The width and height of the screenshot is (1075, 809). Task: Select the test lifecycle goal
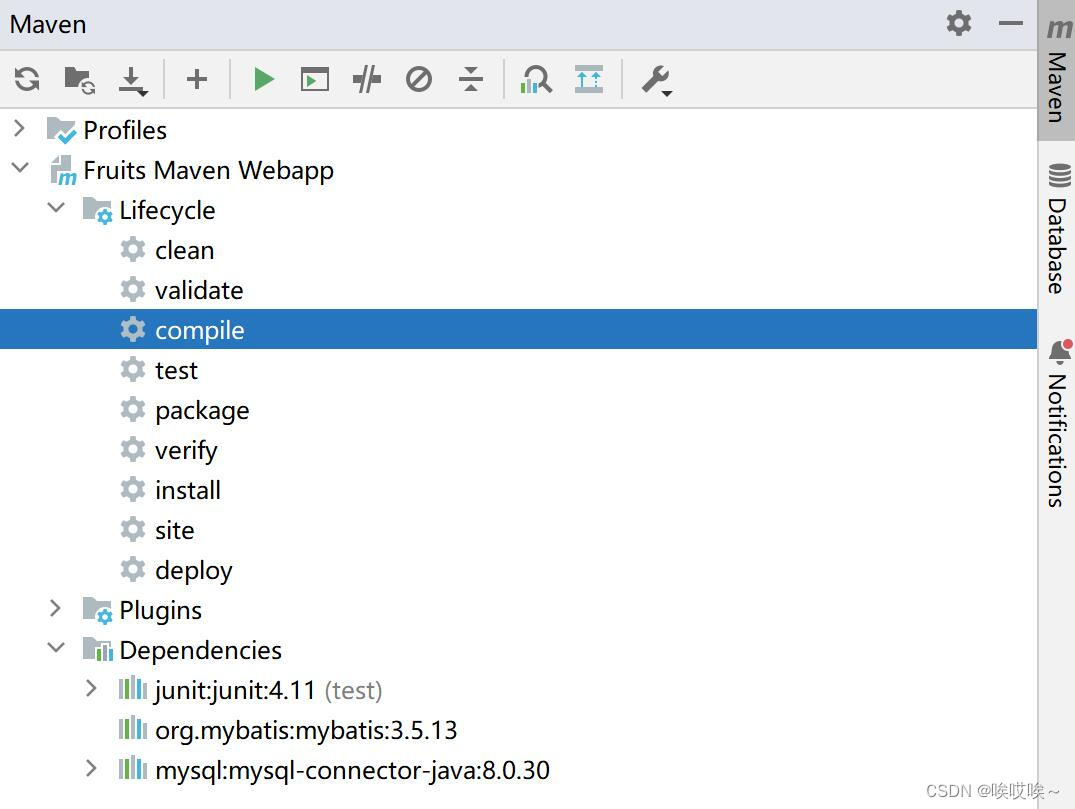coord(176,370)
